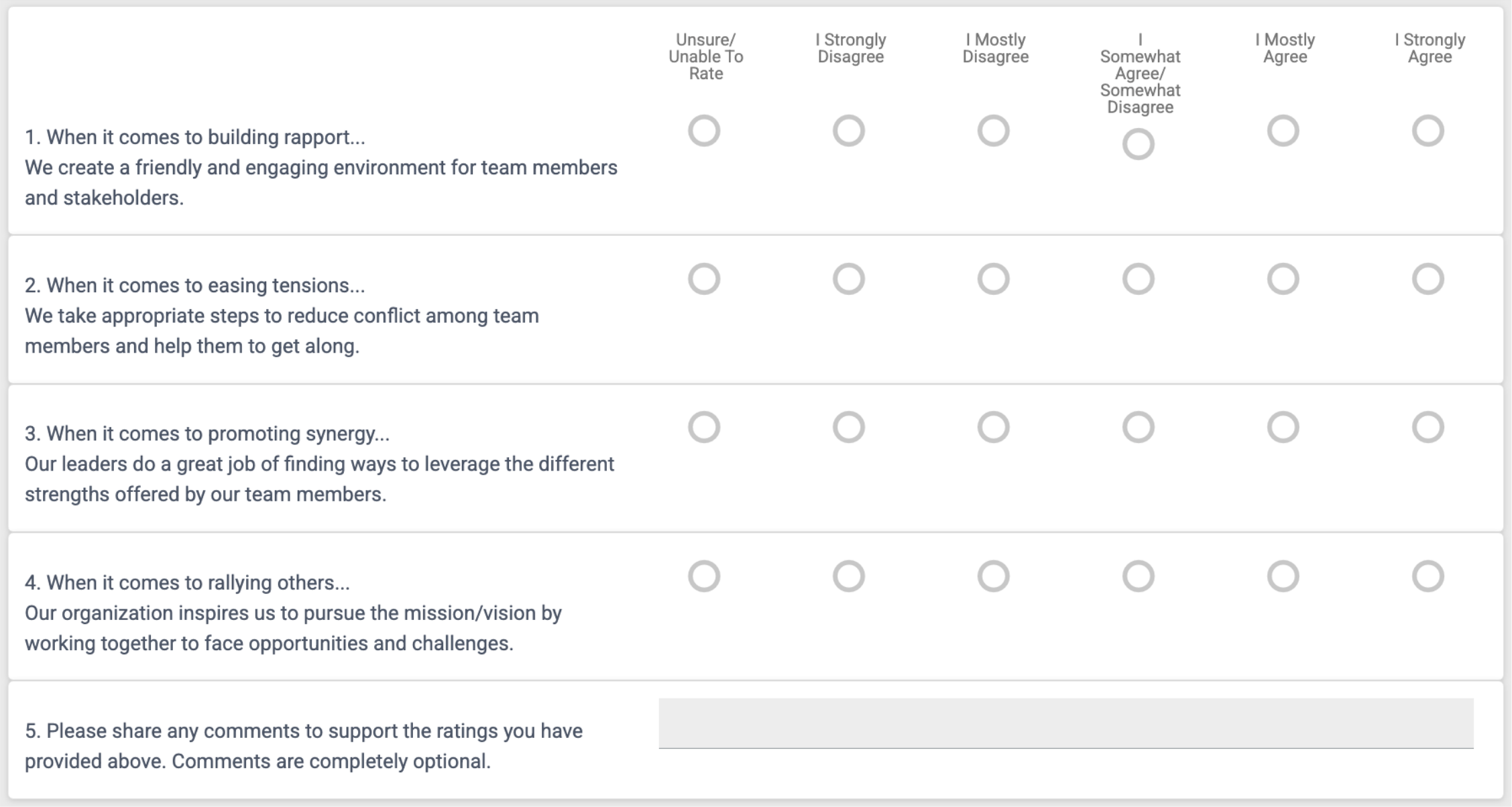Click the optional comments text field
The height and width of the screenshot is (807, 1512).
tap(1065, 723)
